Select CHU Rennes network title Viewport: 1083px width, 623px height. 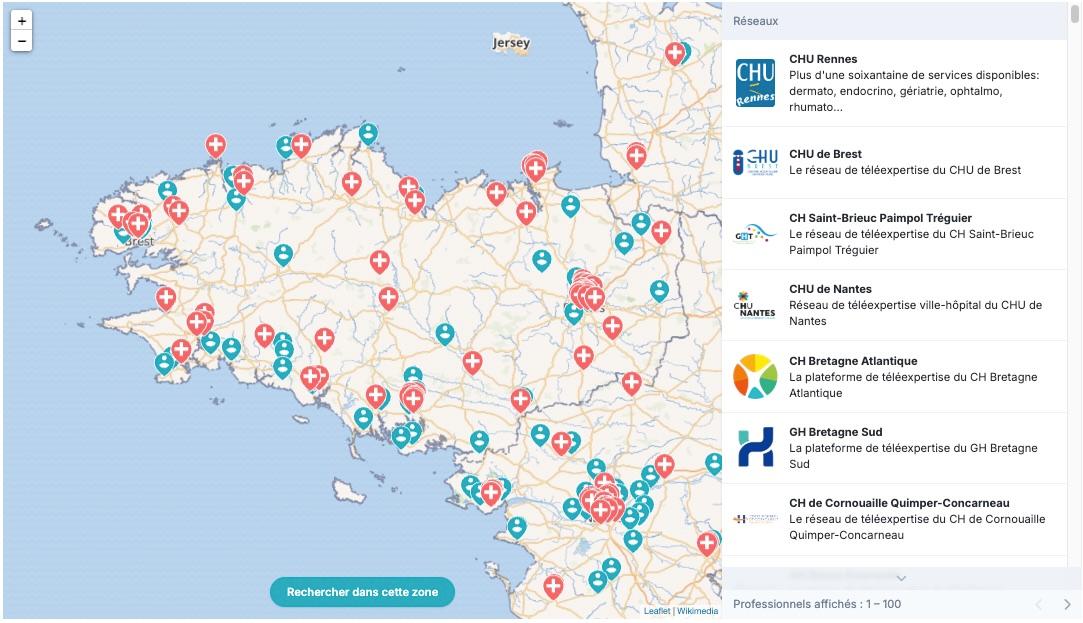(823, 59)
